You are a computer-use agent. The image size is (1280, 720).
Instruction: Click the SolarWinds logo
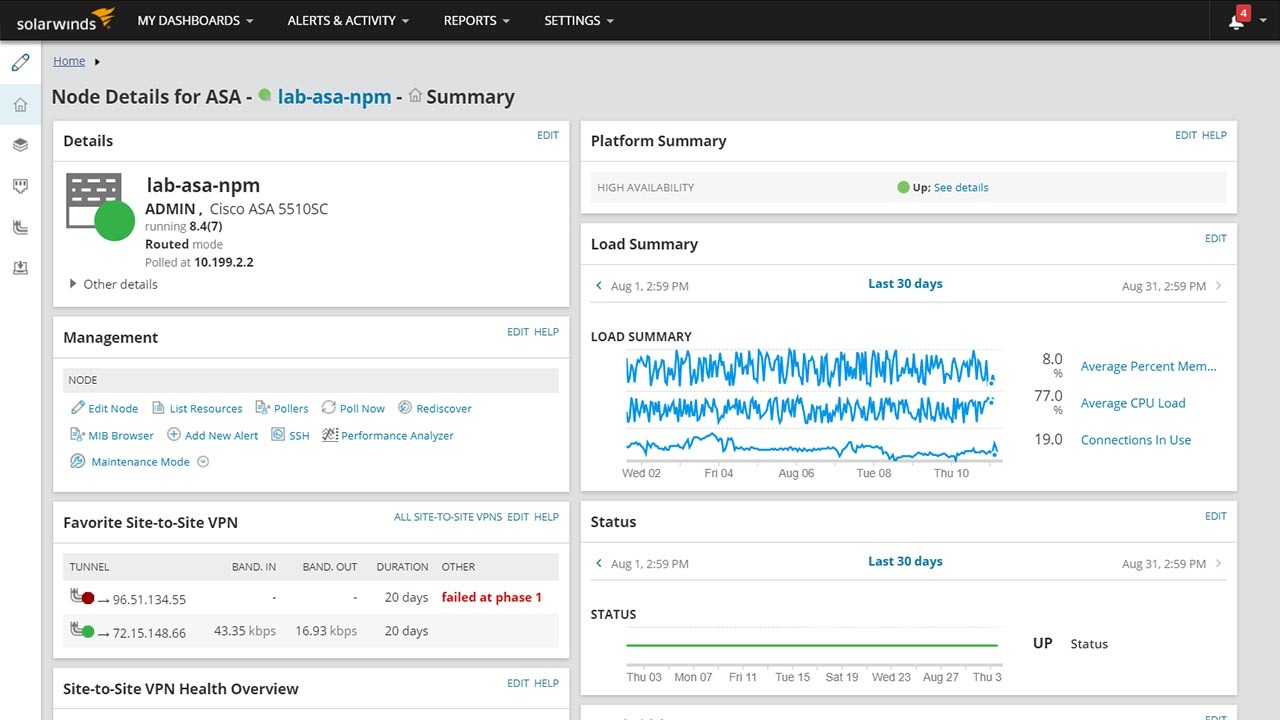(66, 20)
